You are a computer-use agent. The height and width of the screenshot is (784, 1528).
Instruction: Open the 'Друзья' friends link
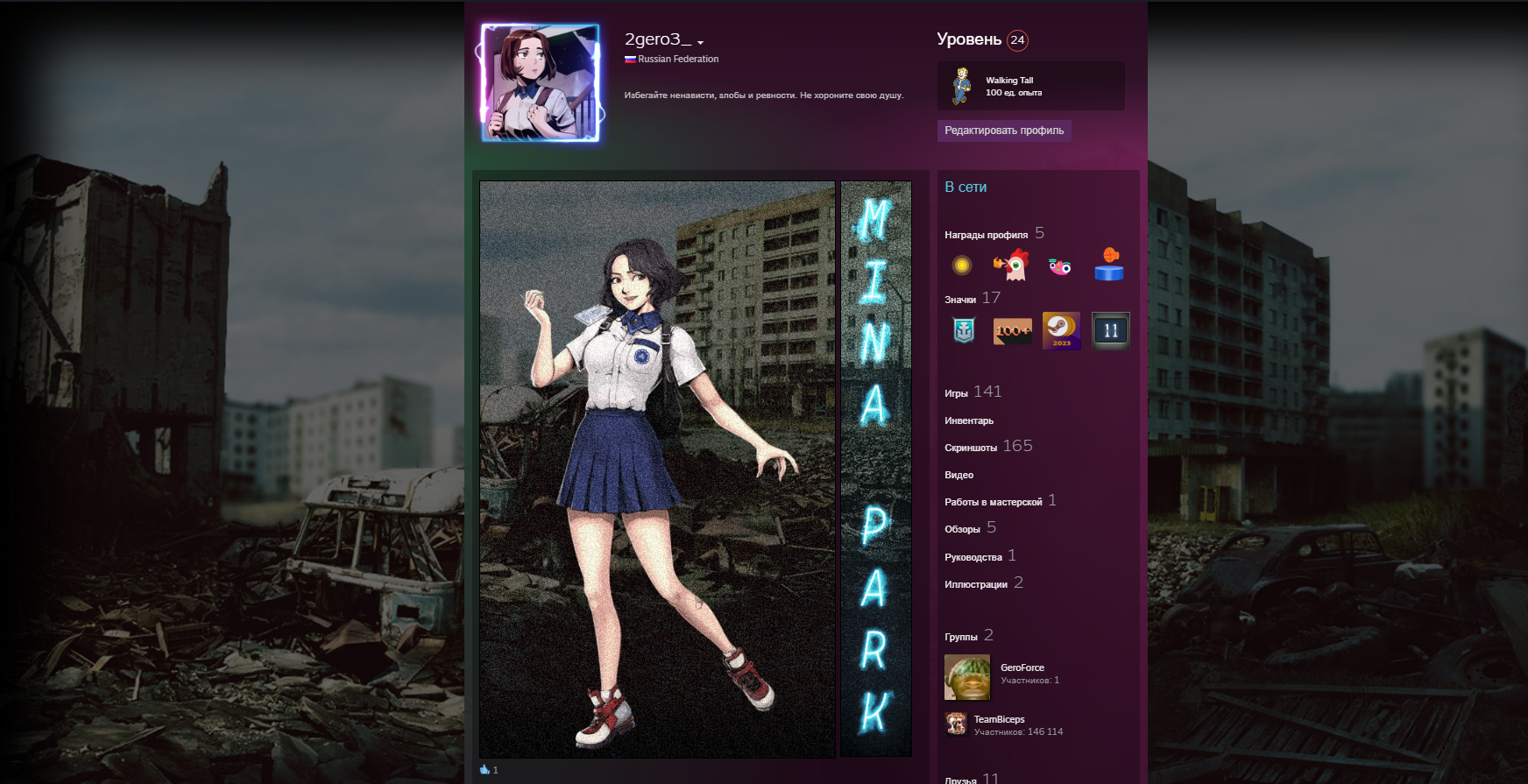click(960, 780)
